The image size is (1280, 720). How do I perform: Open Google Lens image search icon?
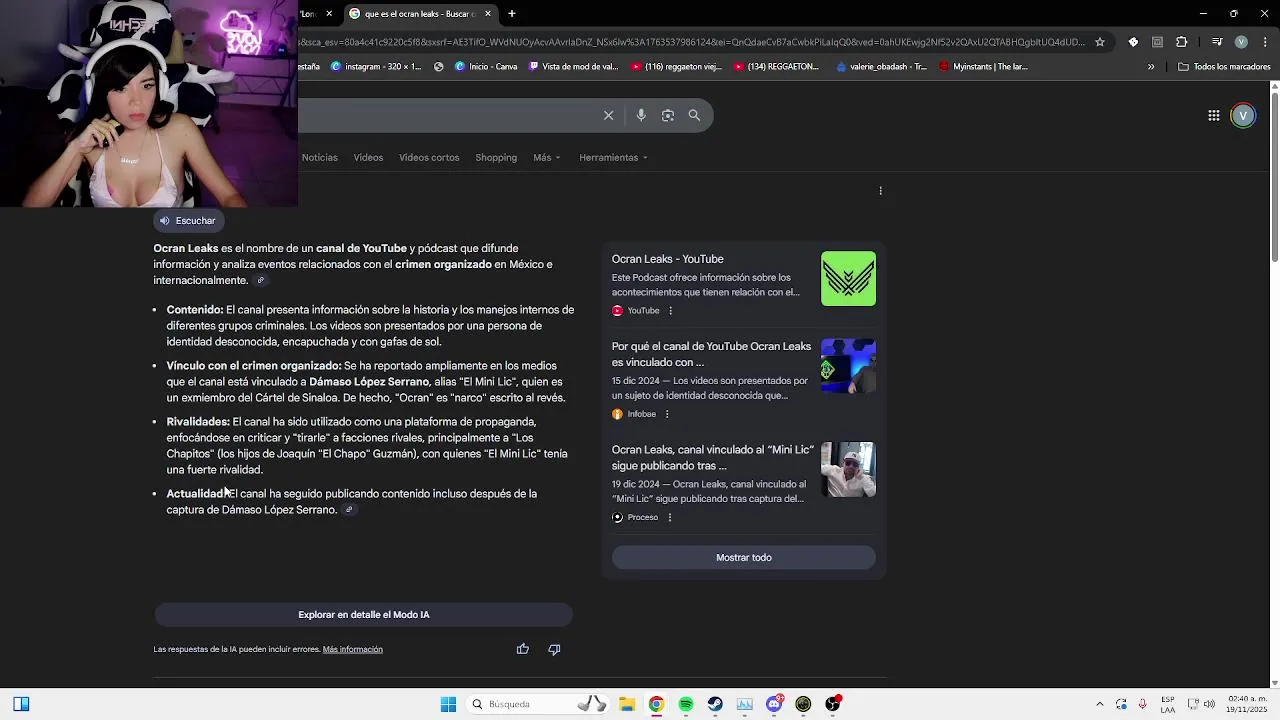click(x=668, y=115)
